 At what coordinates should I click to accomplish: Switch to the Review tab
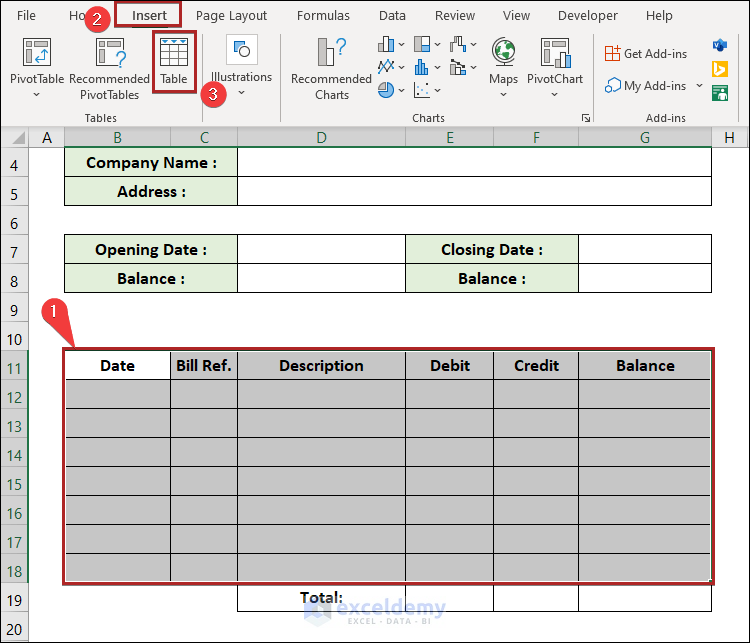tap(455, 15)
